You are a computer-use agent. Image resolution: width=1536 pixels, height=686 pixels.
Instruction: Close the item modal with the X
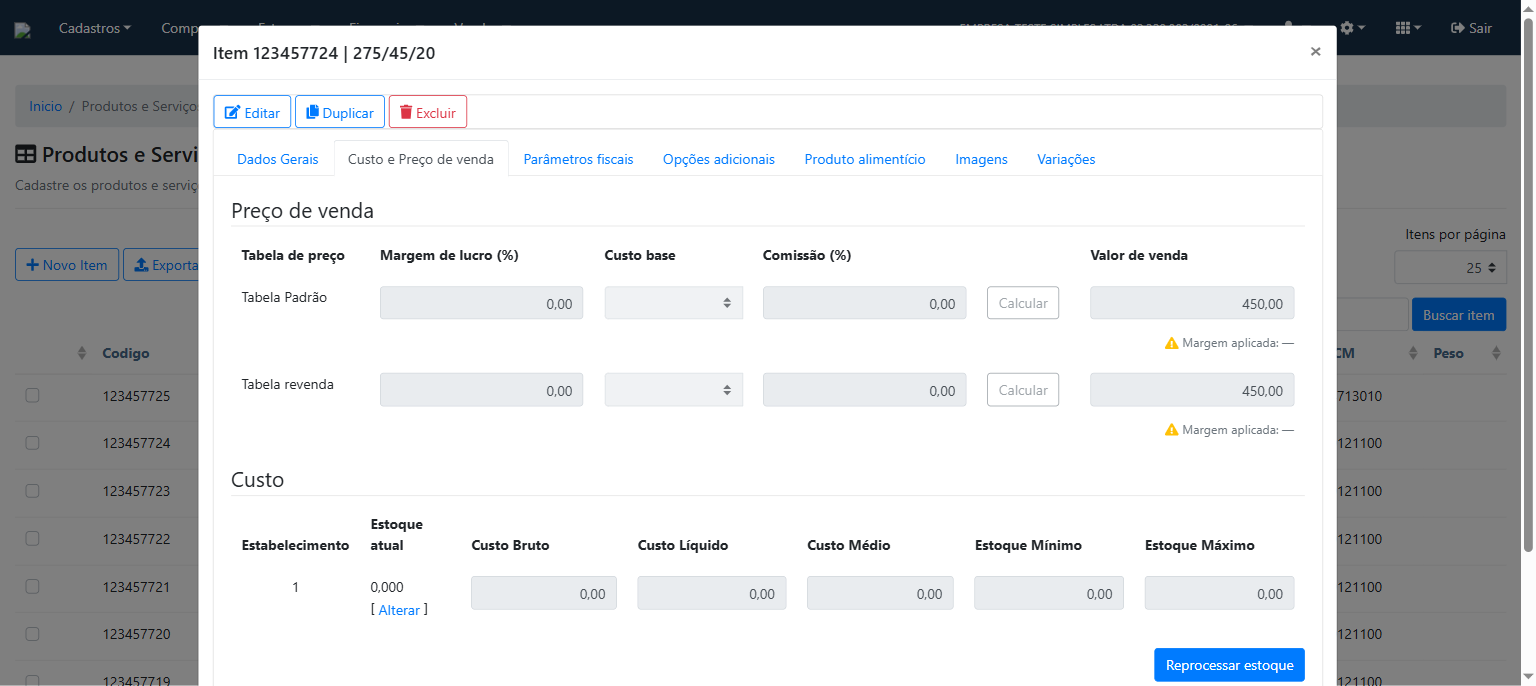click(x=1315, y=52)
